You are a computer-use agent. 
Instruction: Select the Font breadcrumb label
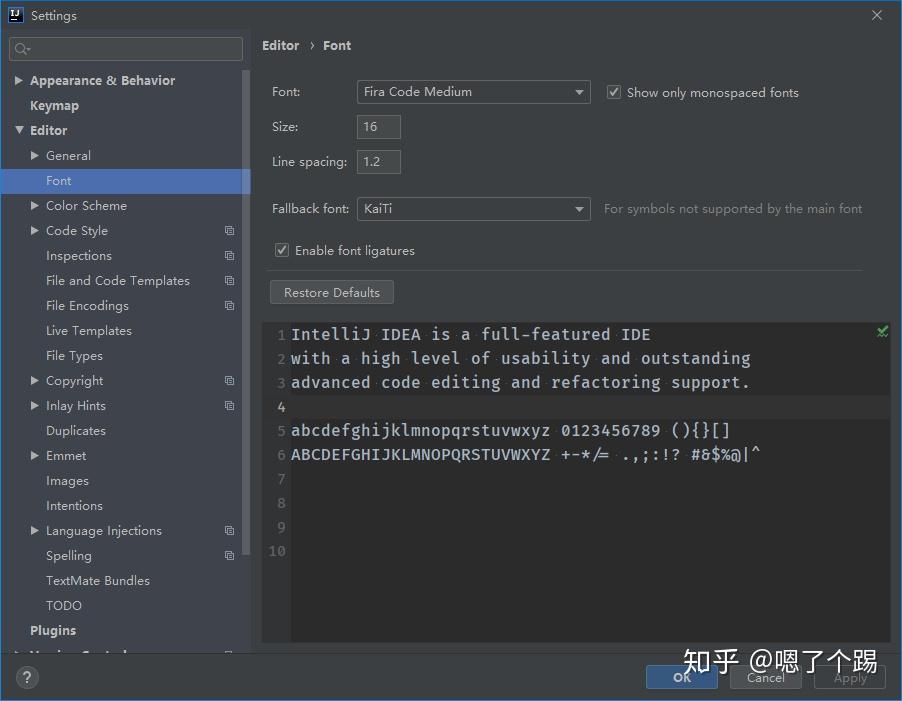point(337,45)
